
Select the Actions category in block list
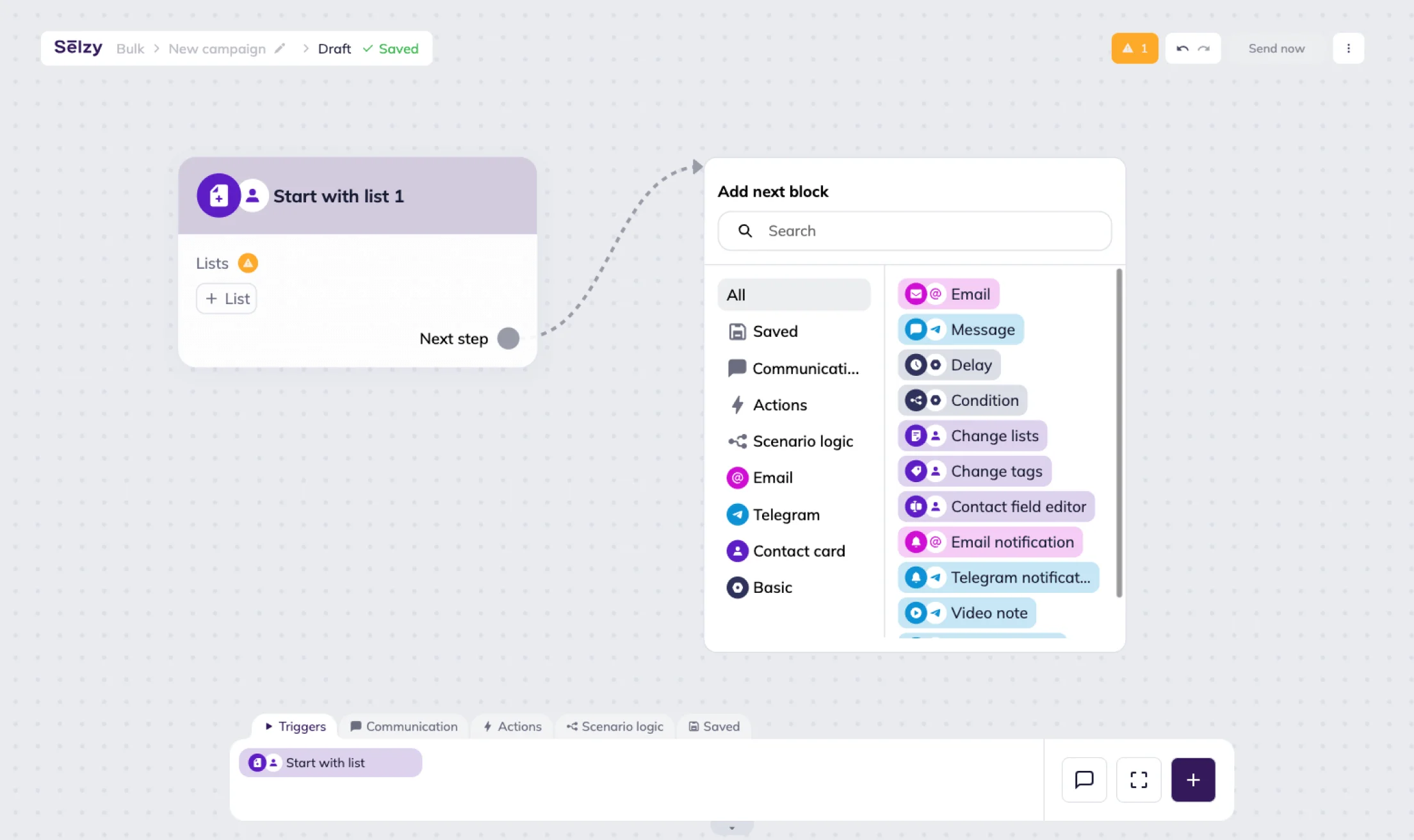click(x=794, y=405)
